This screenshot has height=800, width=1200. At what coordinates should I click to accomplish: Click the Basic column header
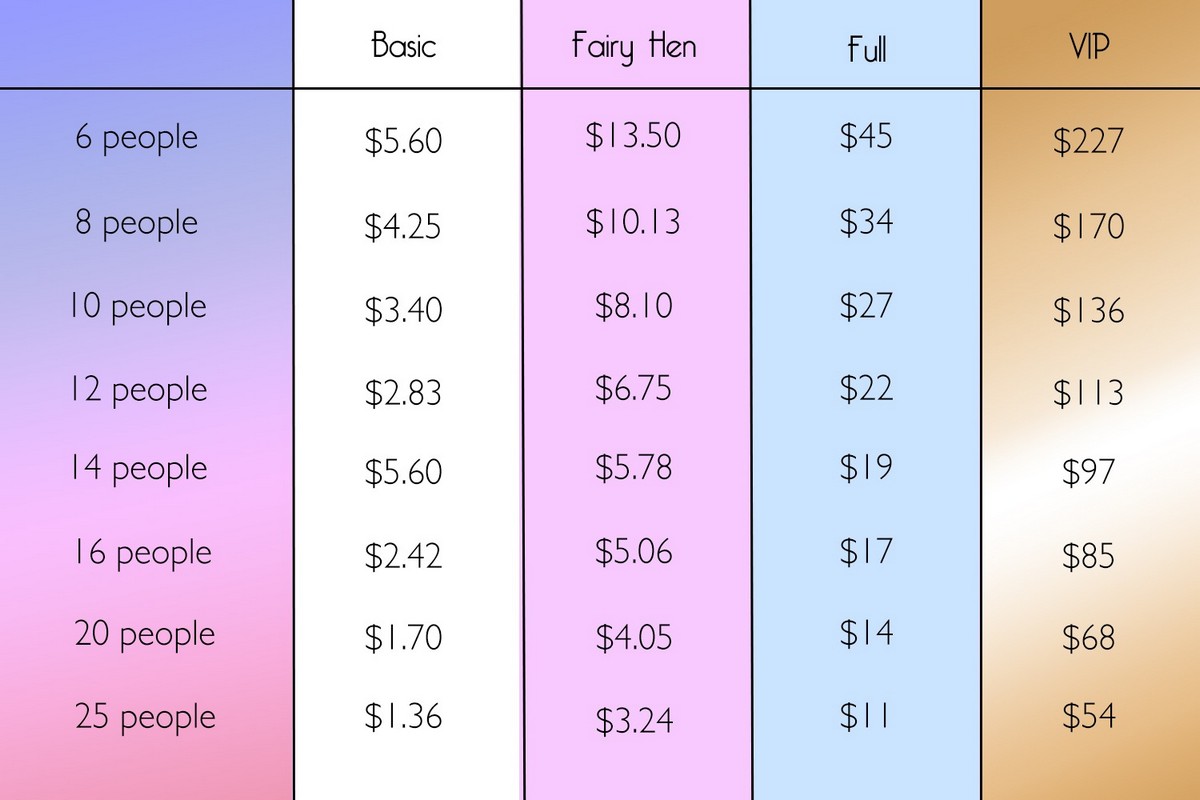coord(404,46)
